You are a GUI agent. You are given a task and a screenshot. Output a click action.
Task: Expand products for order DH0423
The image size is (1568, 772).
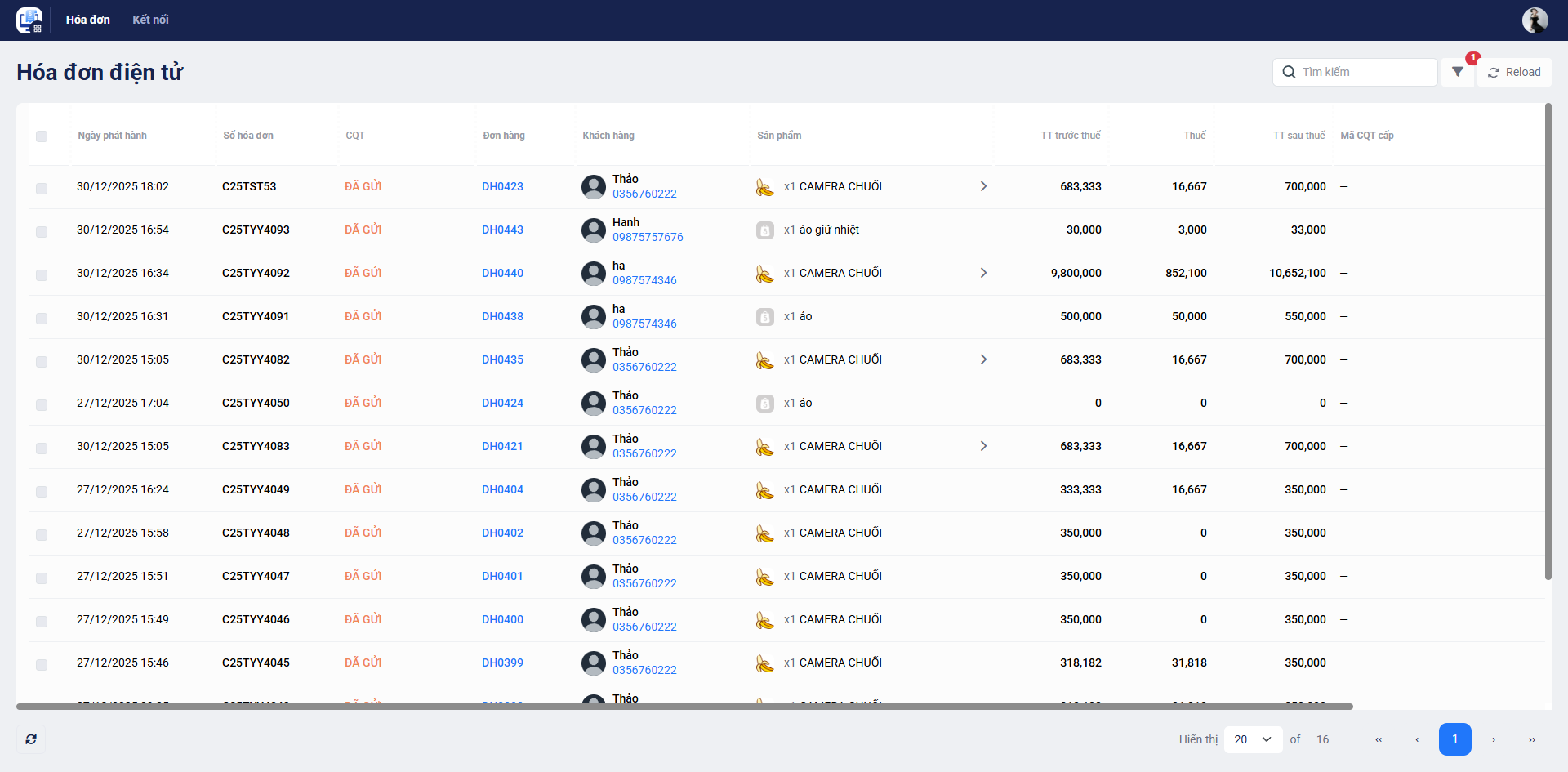983,186
